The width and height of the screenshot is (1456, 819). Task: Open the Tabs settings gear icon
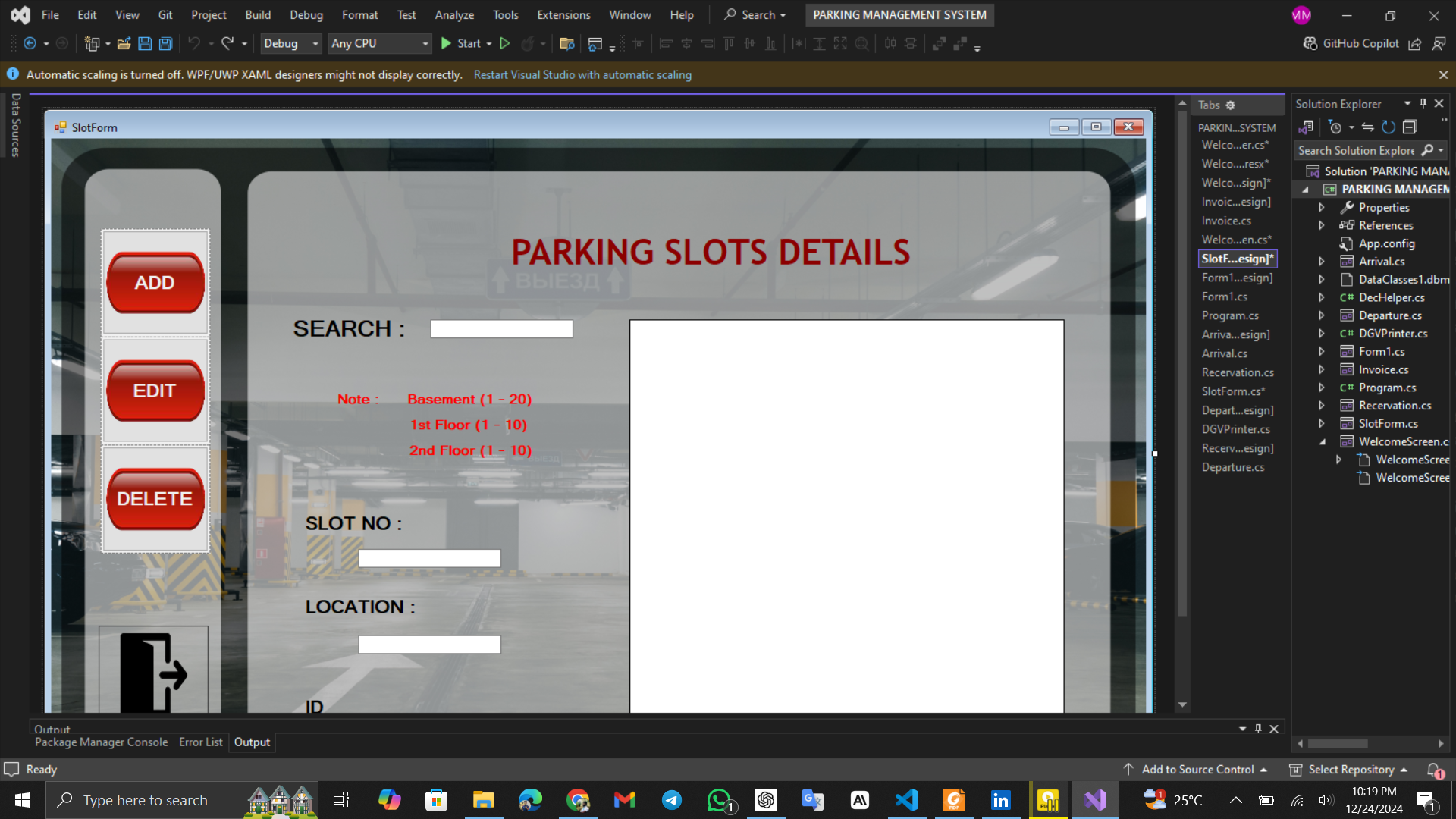tap(1231, 105)
